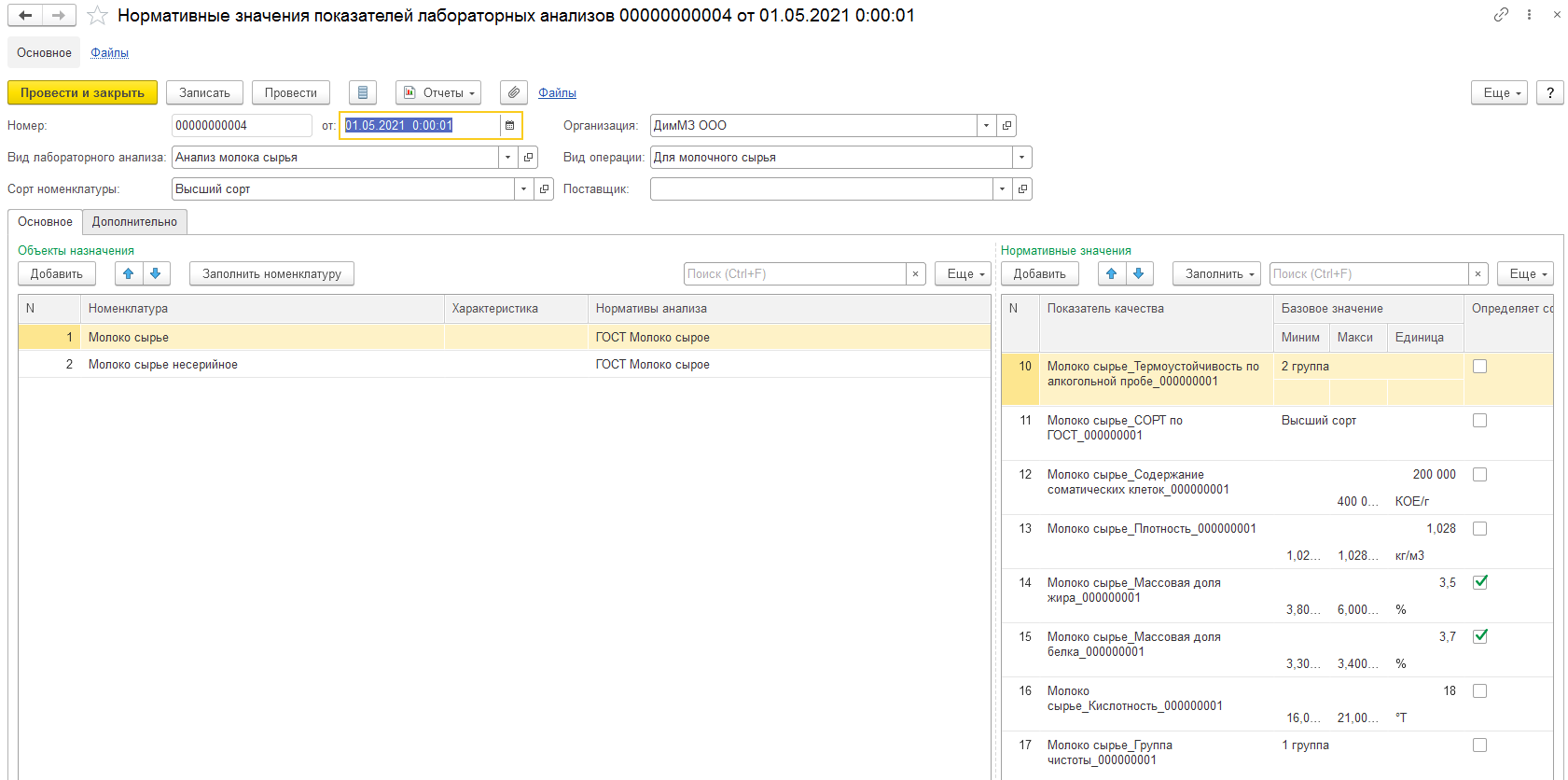Move normative value row down
The width and height of the screenshot is (1568, 780).
point(1139,273)
